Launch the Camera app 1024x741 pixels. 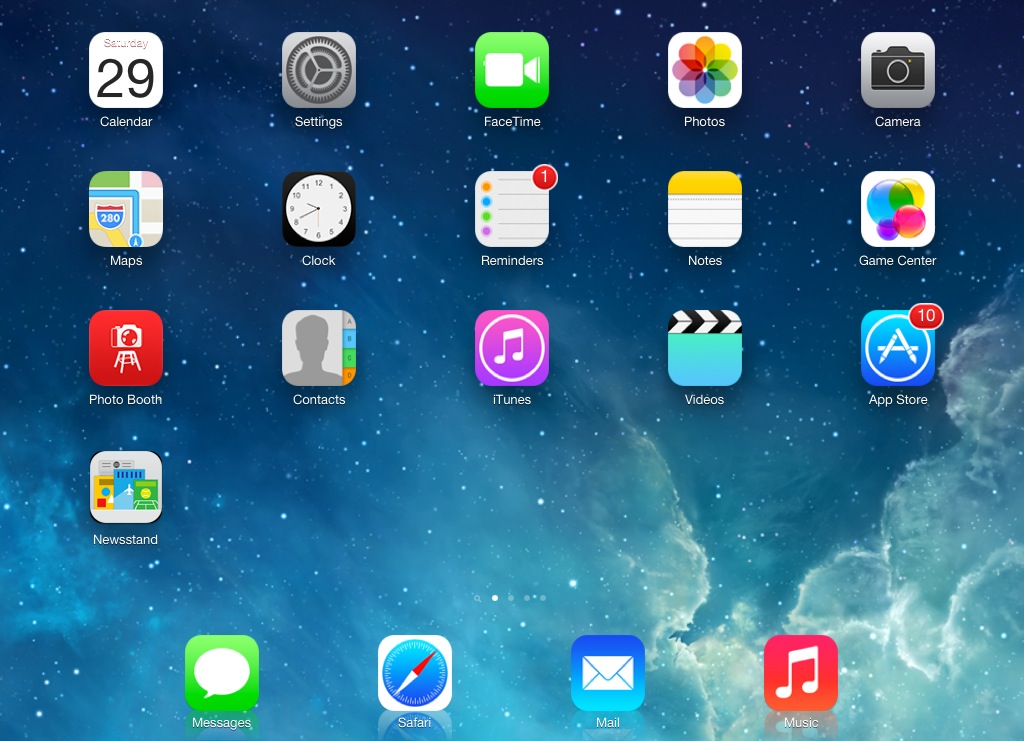[x=897, y=70]
